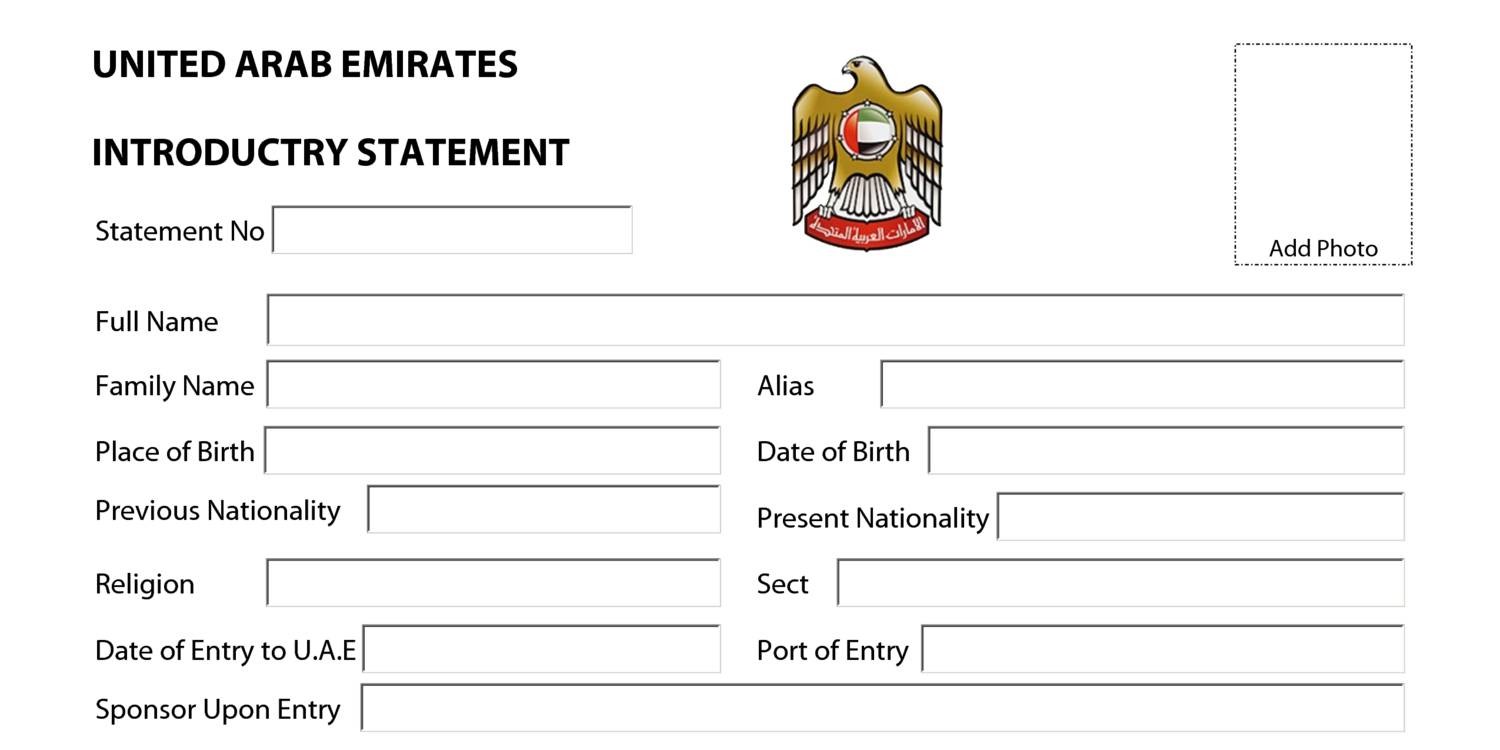Click the Add Photo placeholder box

click(1323, 154)
